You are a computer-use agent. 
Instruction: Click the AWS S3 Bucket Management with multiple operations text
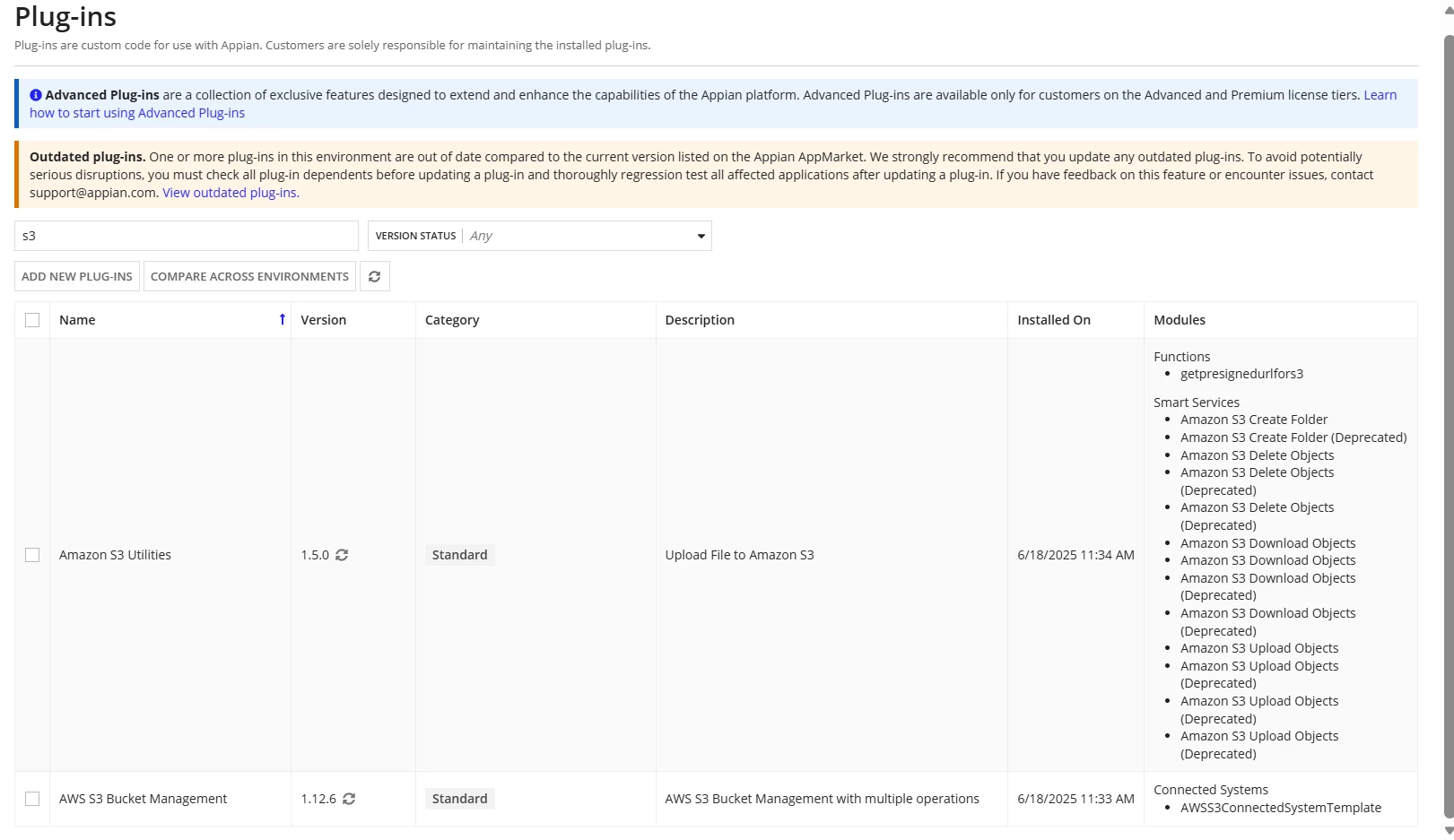pos(823,799)
